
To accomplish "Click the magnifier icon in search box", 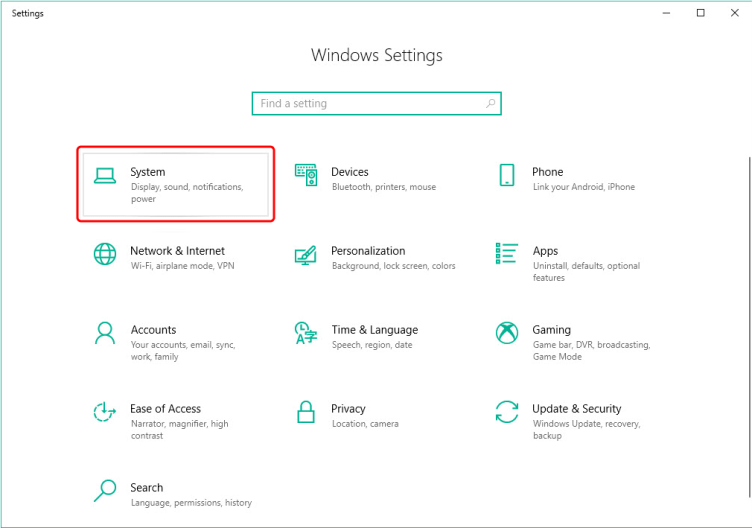I will [490, 103].
